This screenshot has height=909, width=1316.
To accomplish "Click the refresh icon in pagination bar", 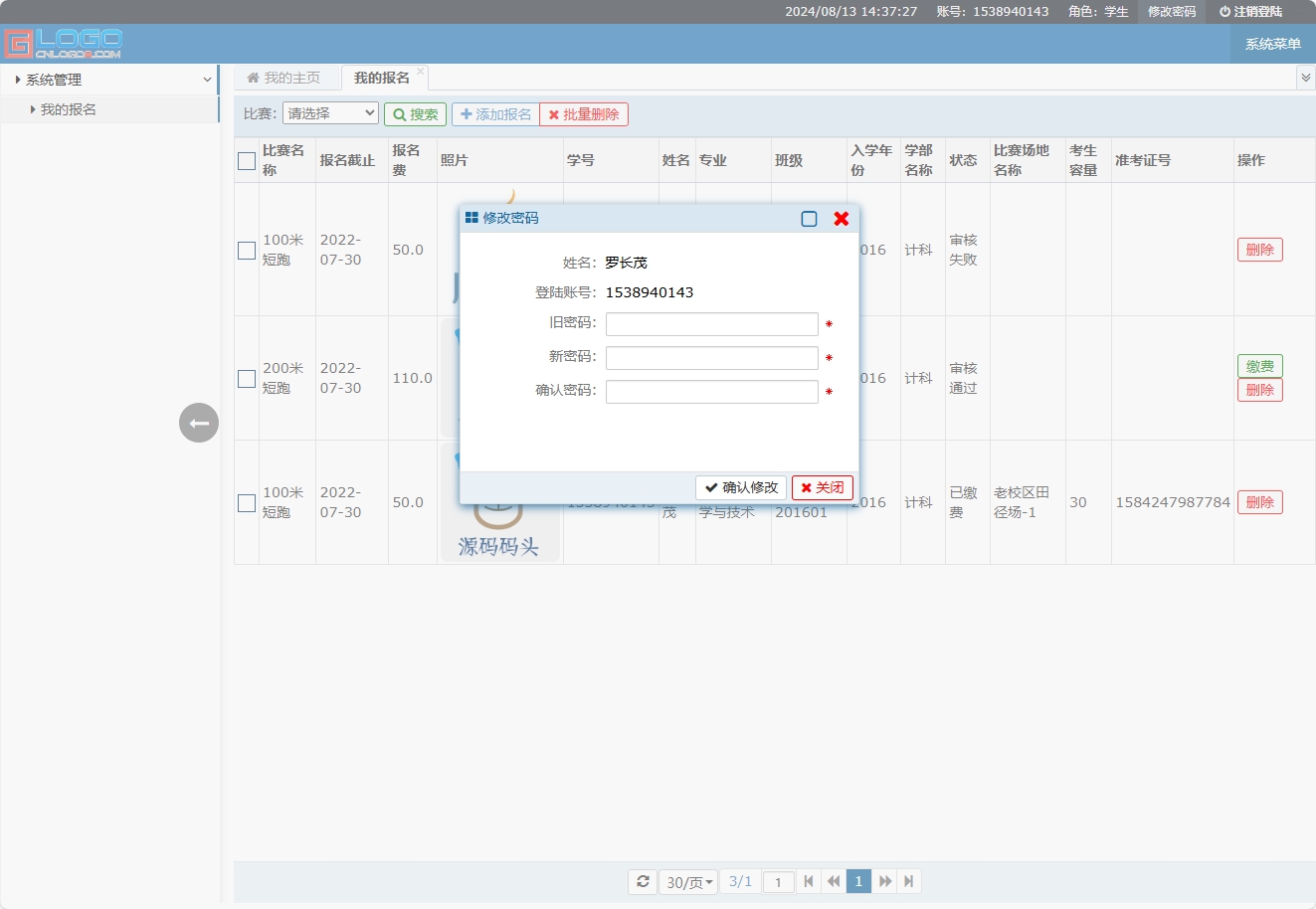I will tap(643, 881).
